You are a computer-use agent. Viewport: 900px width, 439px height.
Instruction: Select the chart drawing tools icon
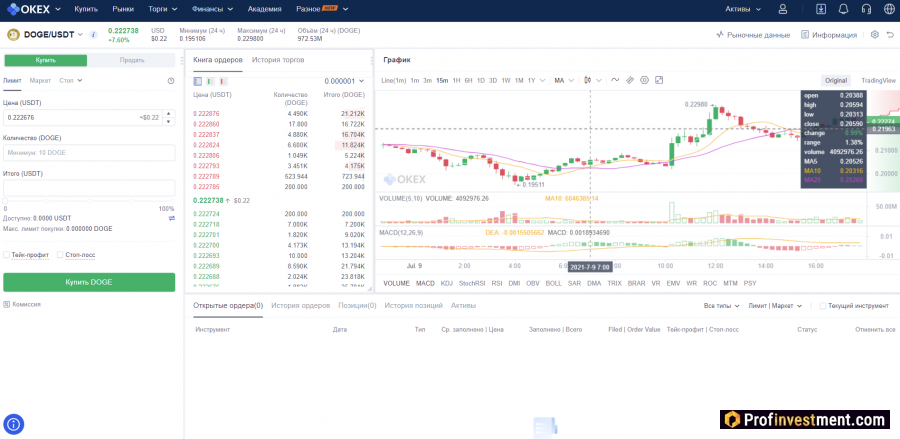coord(630,80)
